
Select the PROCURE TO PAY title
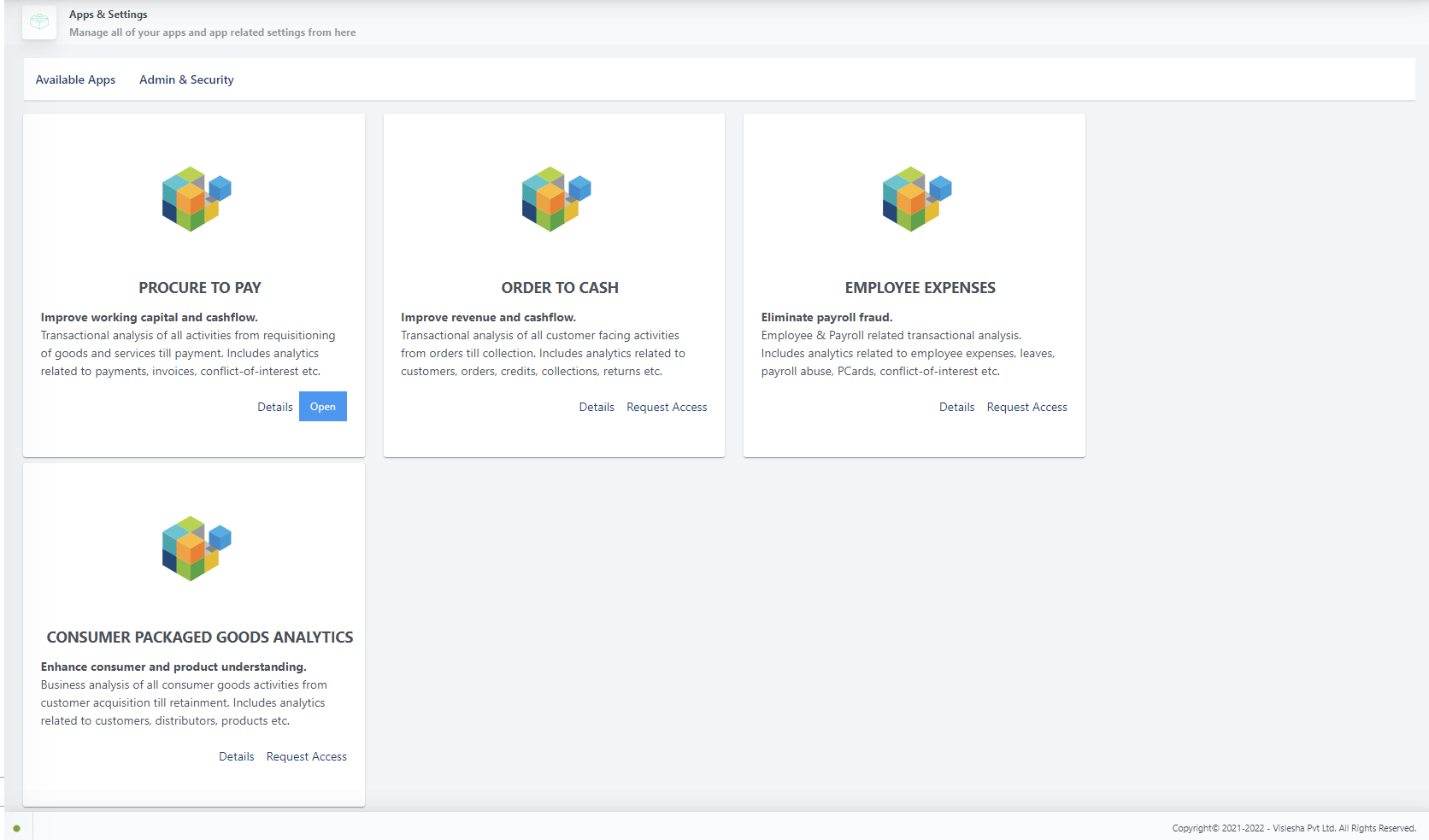tap(200, 288)
